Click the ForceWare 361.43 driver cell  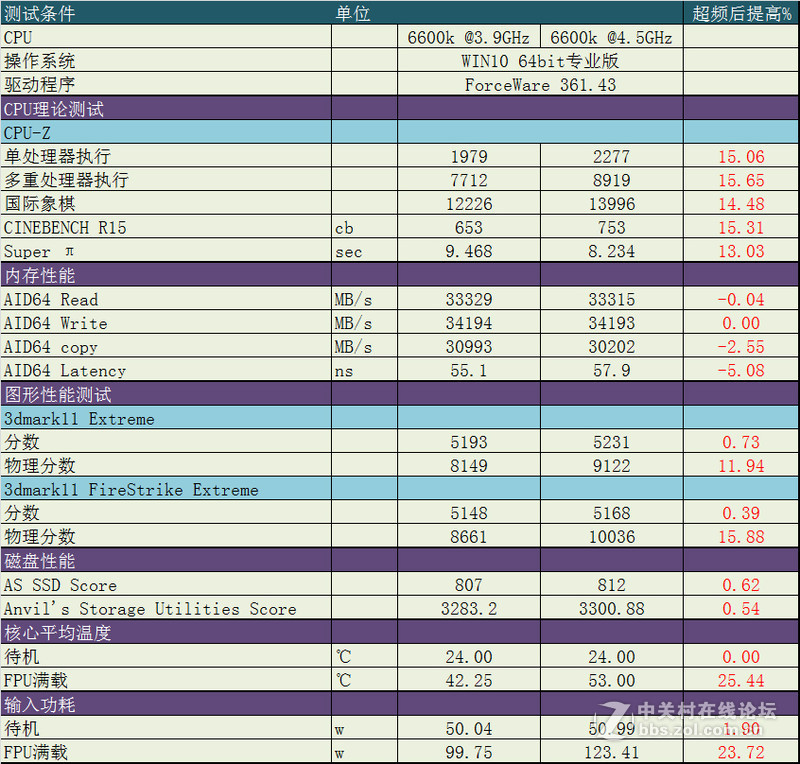[540, 85]
